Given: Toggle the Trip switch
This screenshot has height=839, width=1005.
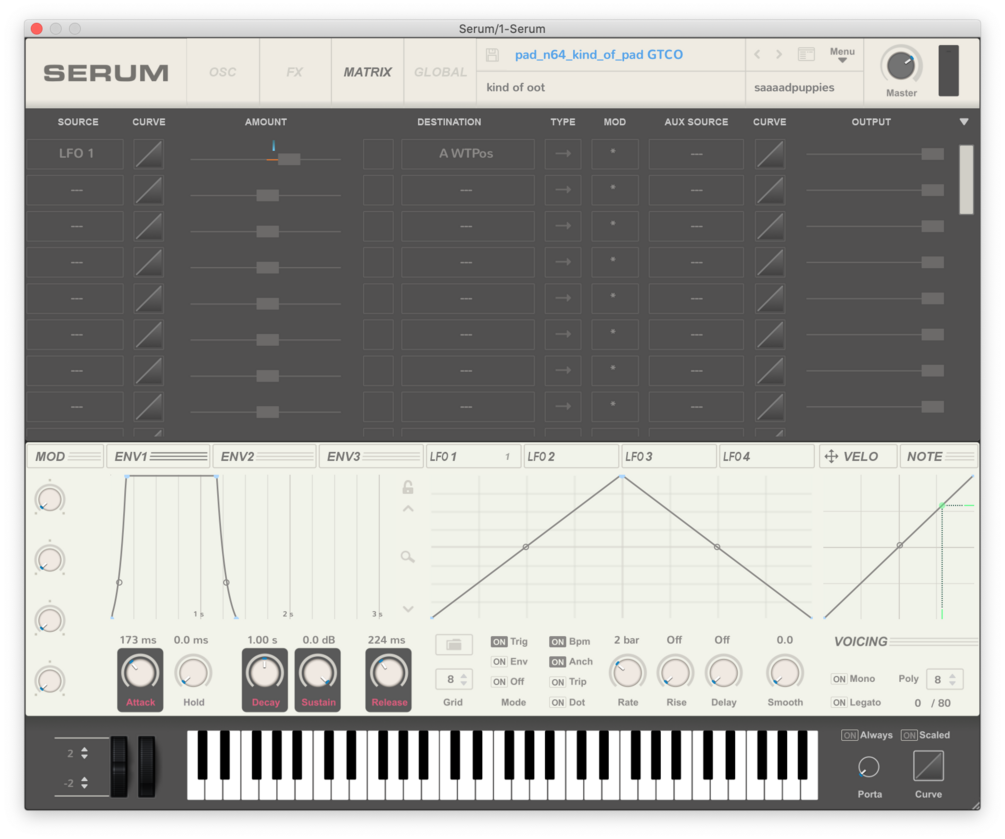Looking at the screenshot, I should point(558,682).
